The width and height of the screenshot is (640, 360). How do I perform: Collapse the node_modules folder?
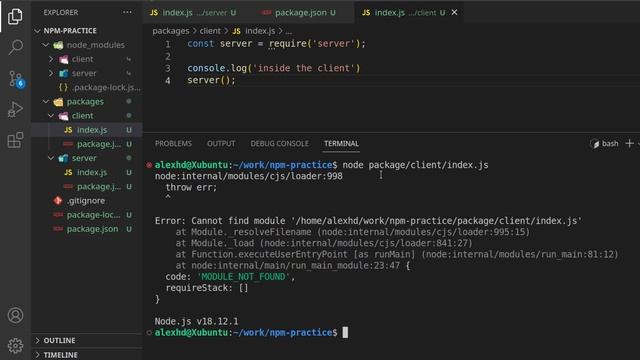tap(46, 45)
